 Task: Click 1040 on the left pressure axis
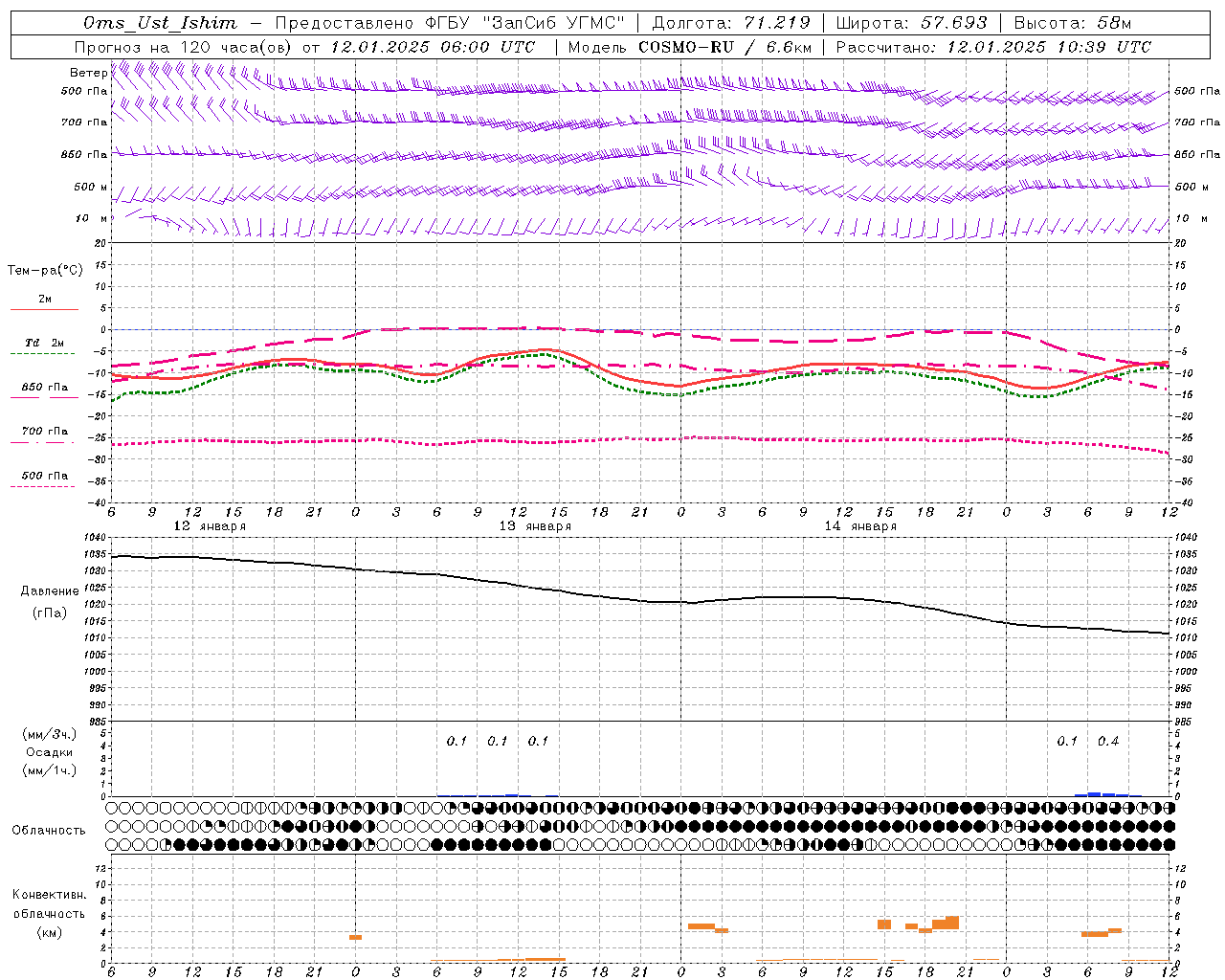point(95,538)
